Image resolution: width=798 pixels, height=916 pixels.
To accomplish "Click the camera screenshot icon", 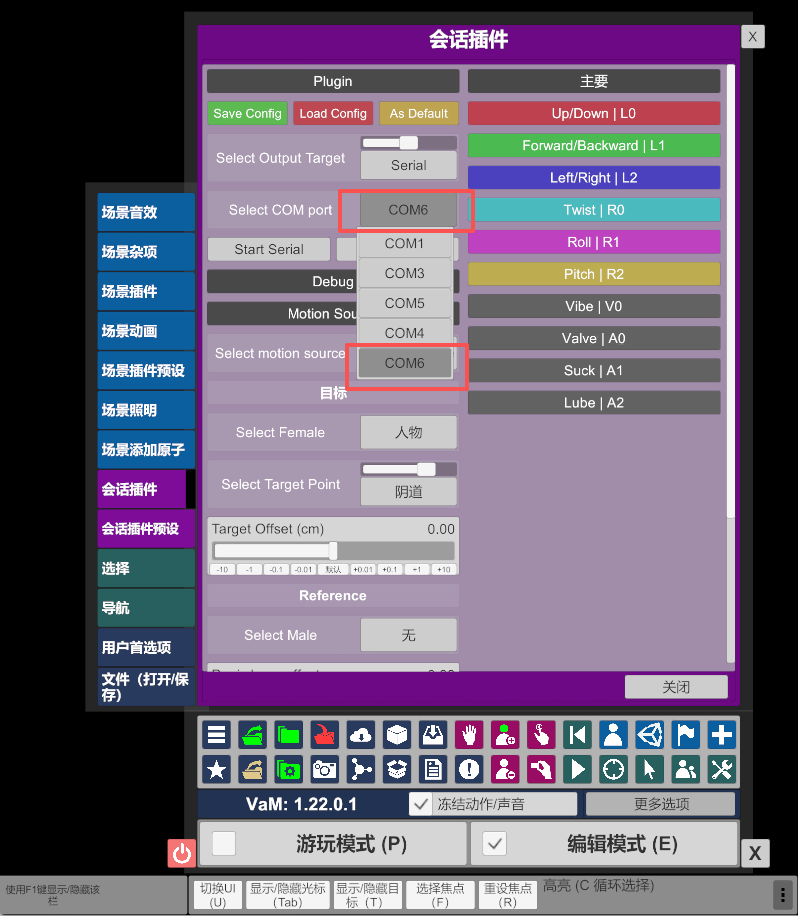I will (x=325, y=769).
